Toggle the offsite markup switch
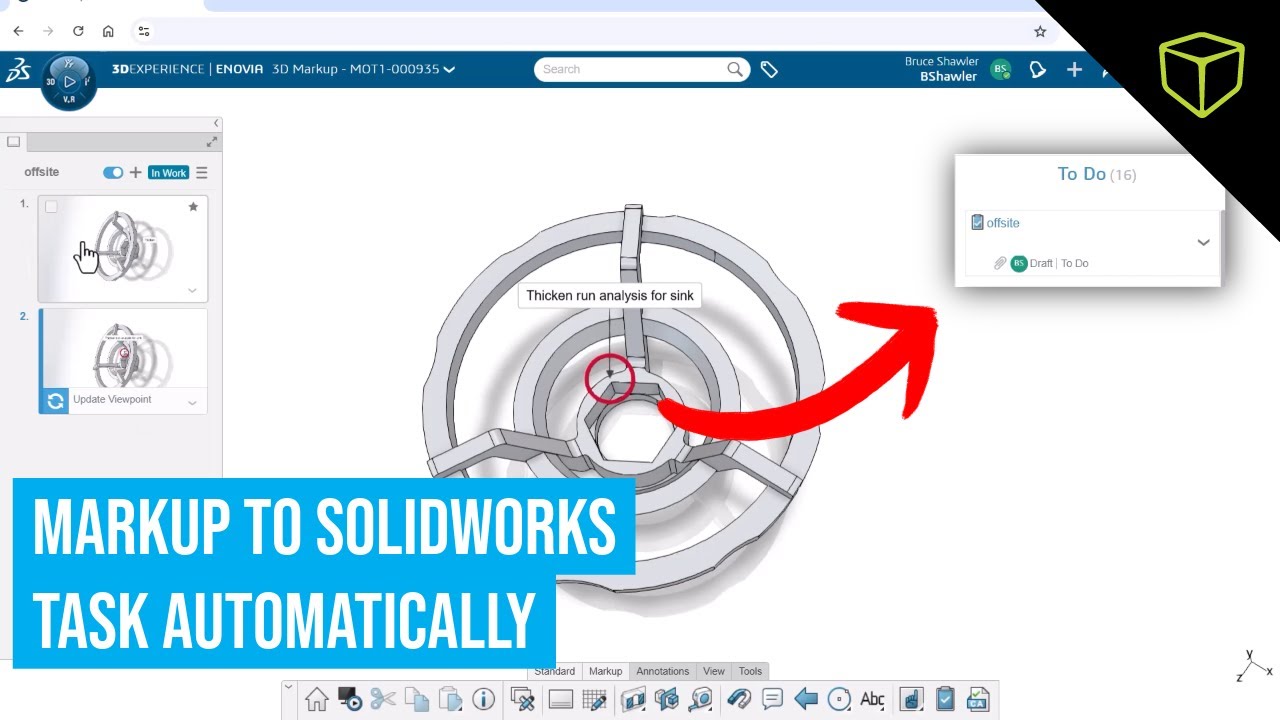 [x=113, y=172]
